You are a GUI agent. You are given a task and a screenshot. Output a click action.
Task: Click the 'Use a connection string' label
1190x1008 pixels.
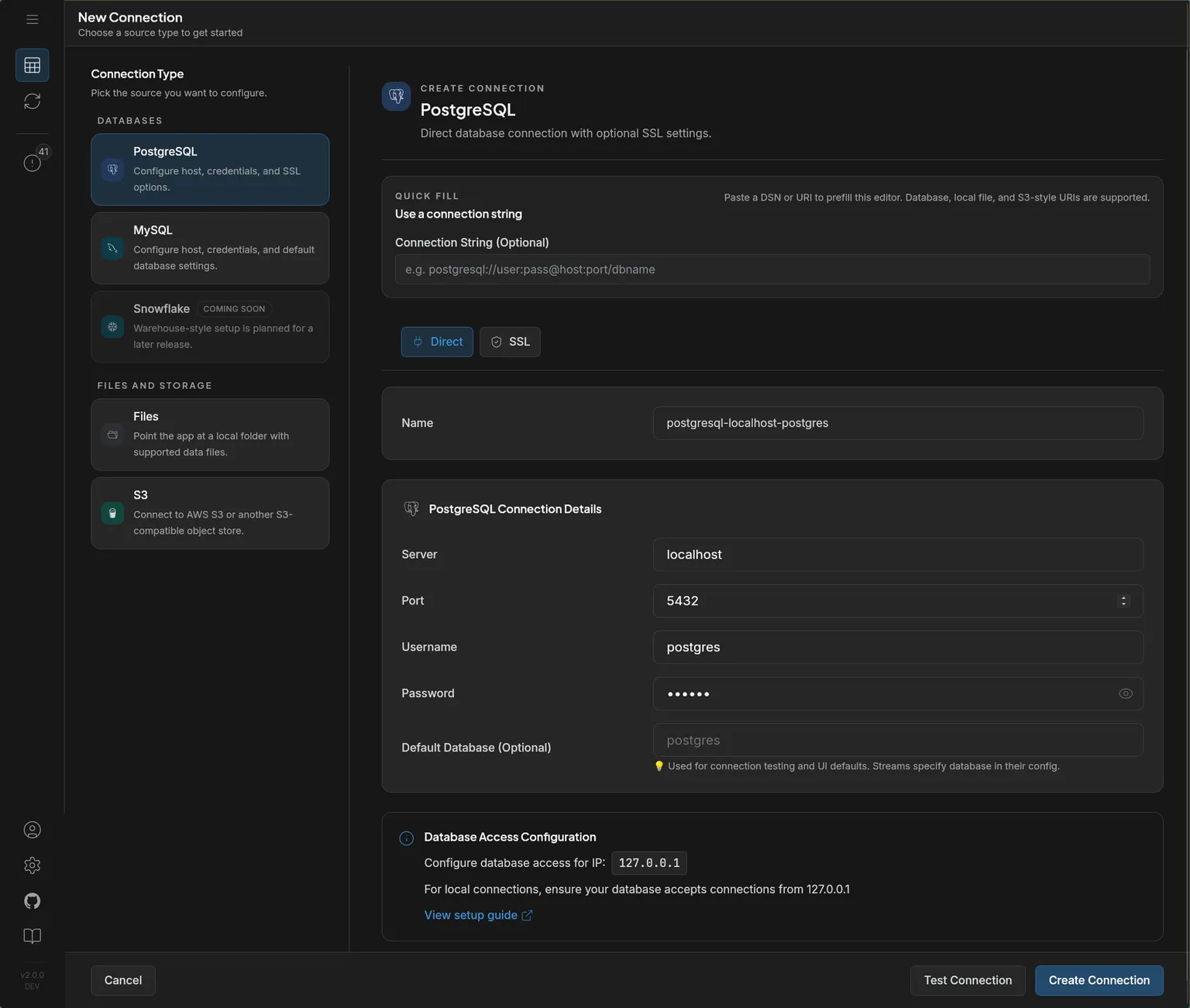tap(459, 214)
